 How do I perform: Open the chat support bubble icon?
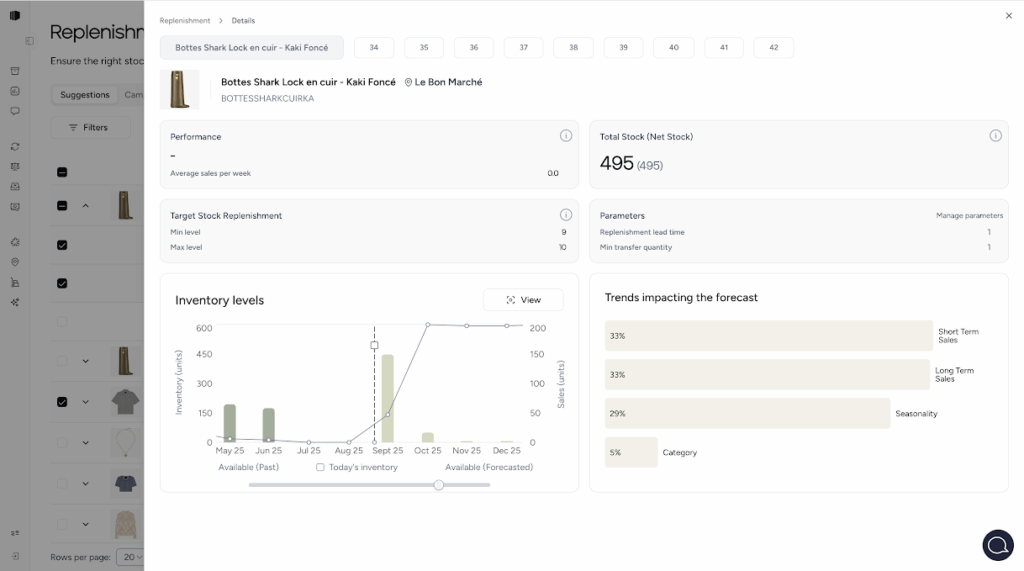coord(997,545)
